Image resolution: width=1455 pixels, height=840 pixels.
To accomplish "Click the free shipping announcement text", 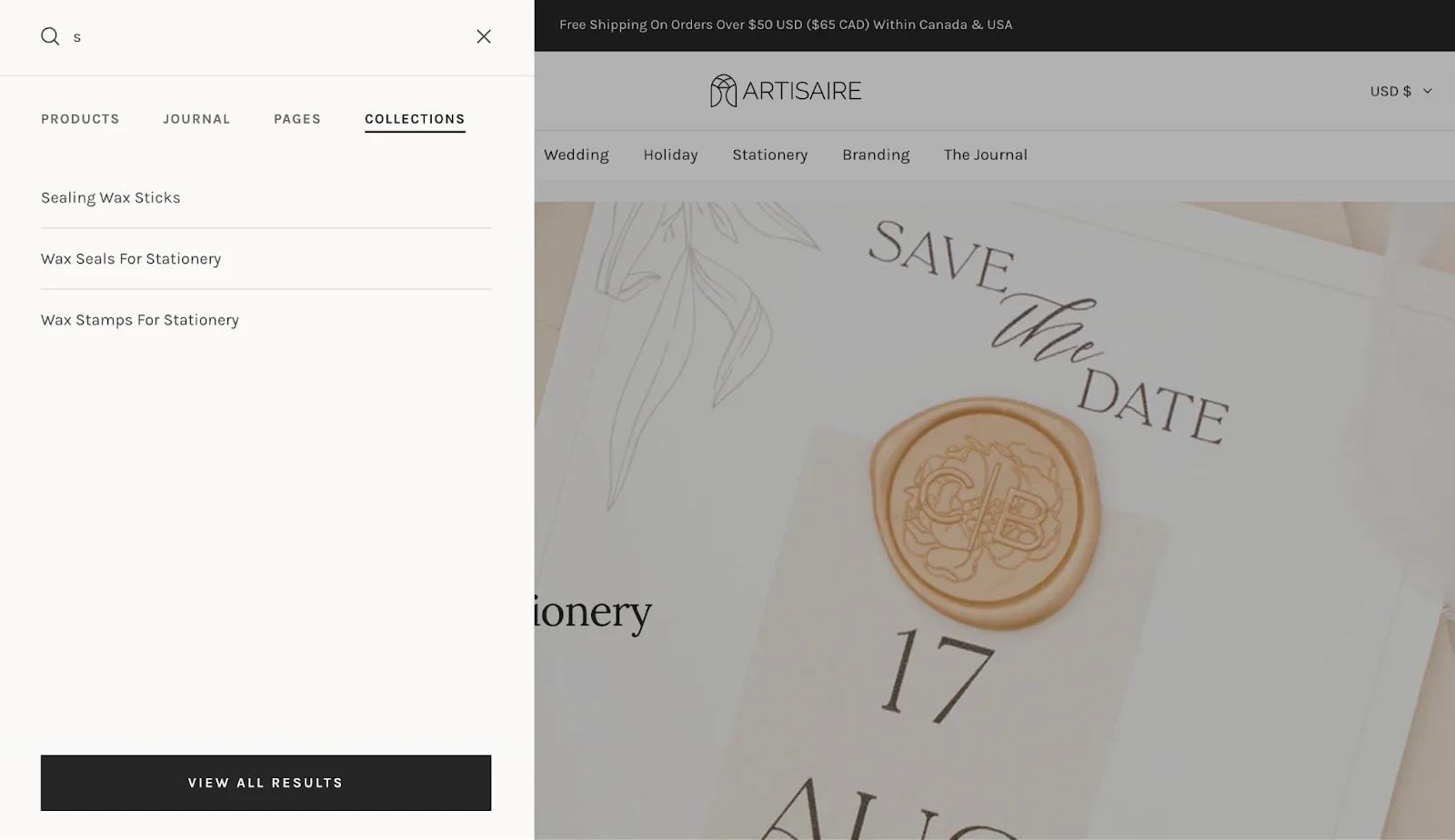I will [x=786, y=25].
